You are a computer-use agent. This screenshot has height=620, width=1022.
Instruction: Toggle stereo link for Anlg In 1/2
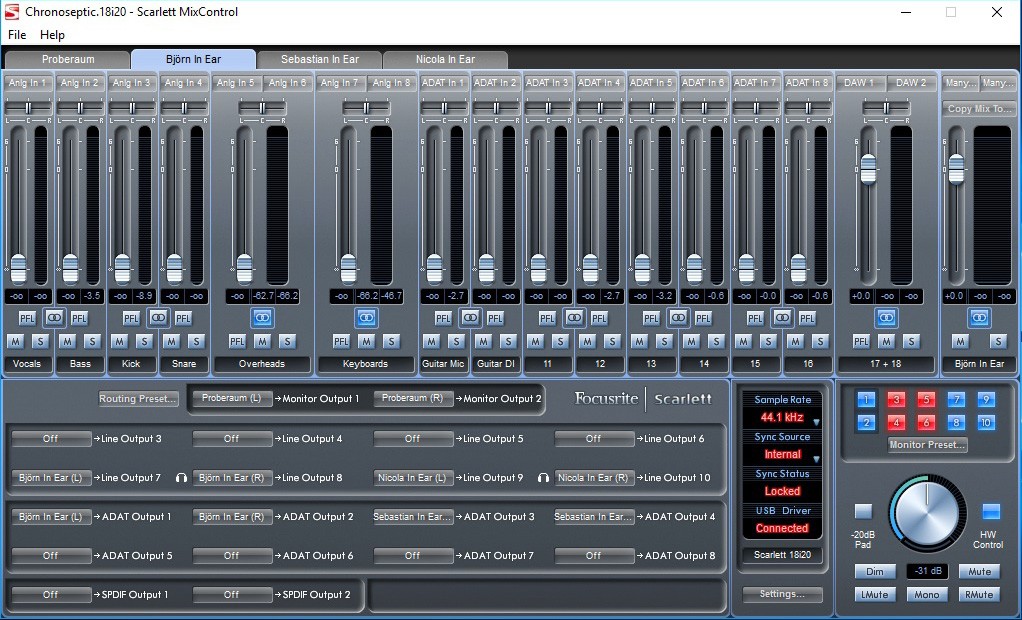54,317
